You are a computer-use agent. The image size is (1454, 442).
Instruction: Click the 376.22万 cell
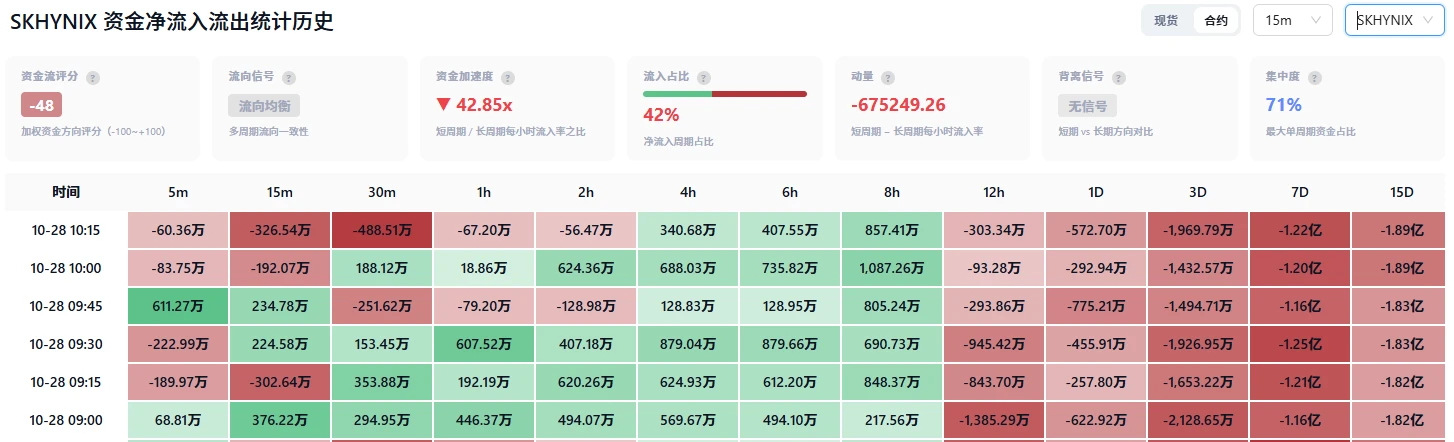pos(280,420)
